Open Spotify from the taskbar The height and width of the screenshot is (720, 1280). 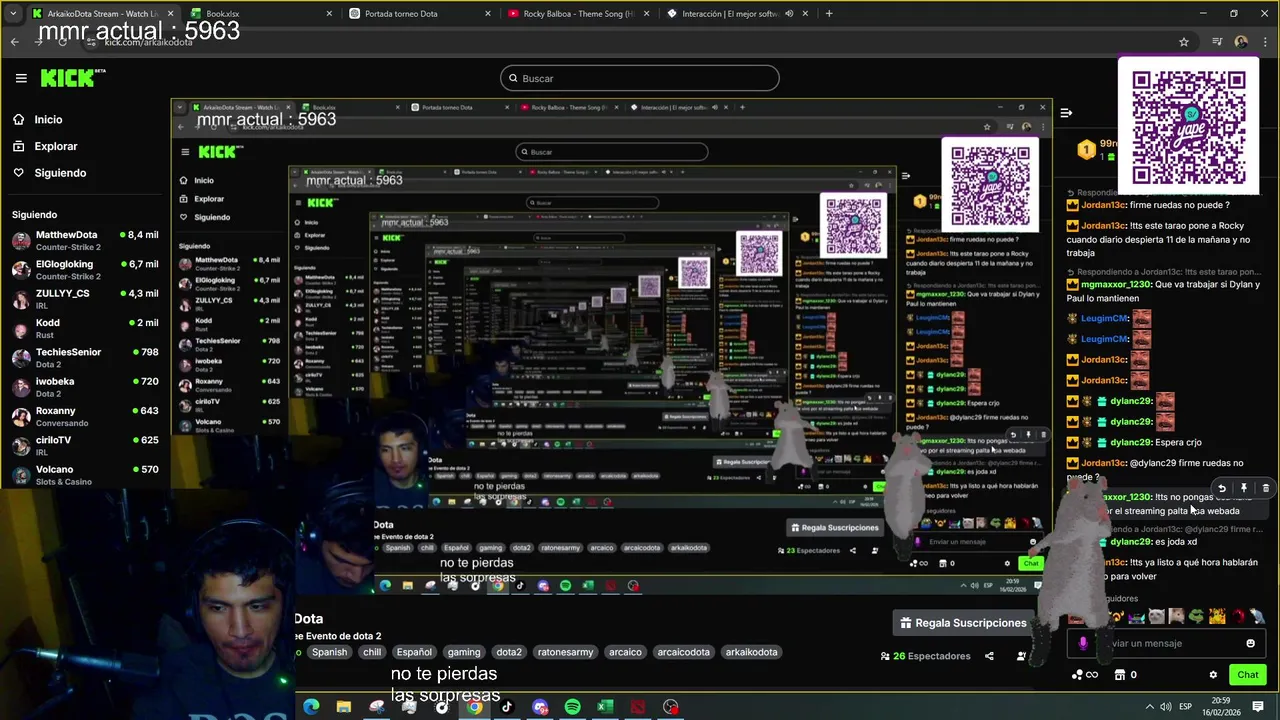572,707
